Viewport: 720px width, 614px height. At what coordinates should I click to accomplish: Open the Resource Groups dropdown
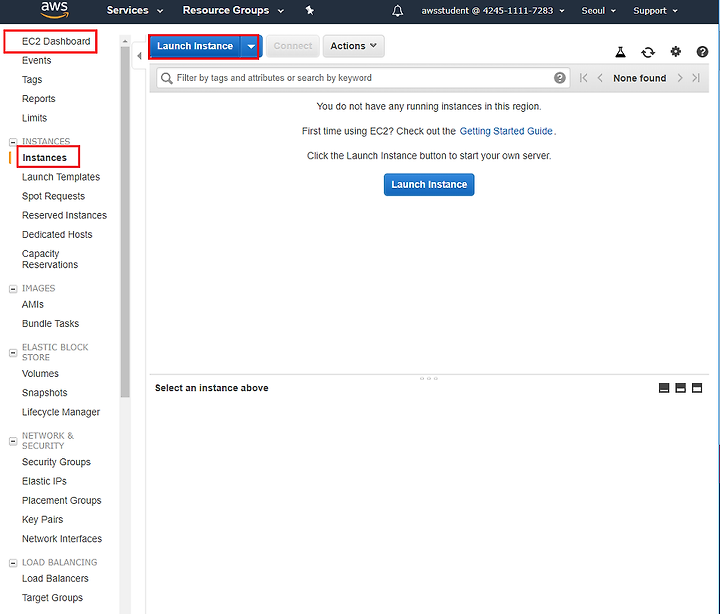point(233,10)
